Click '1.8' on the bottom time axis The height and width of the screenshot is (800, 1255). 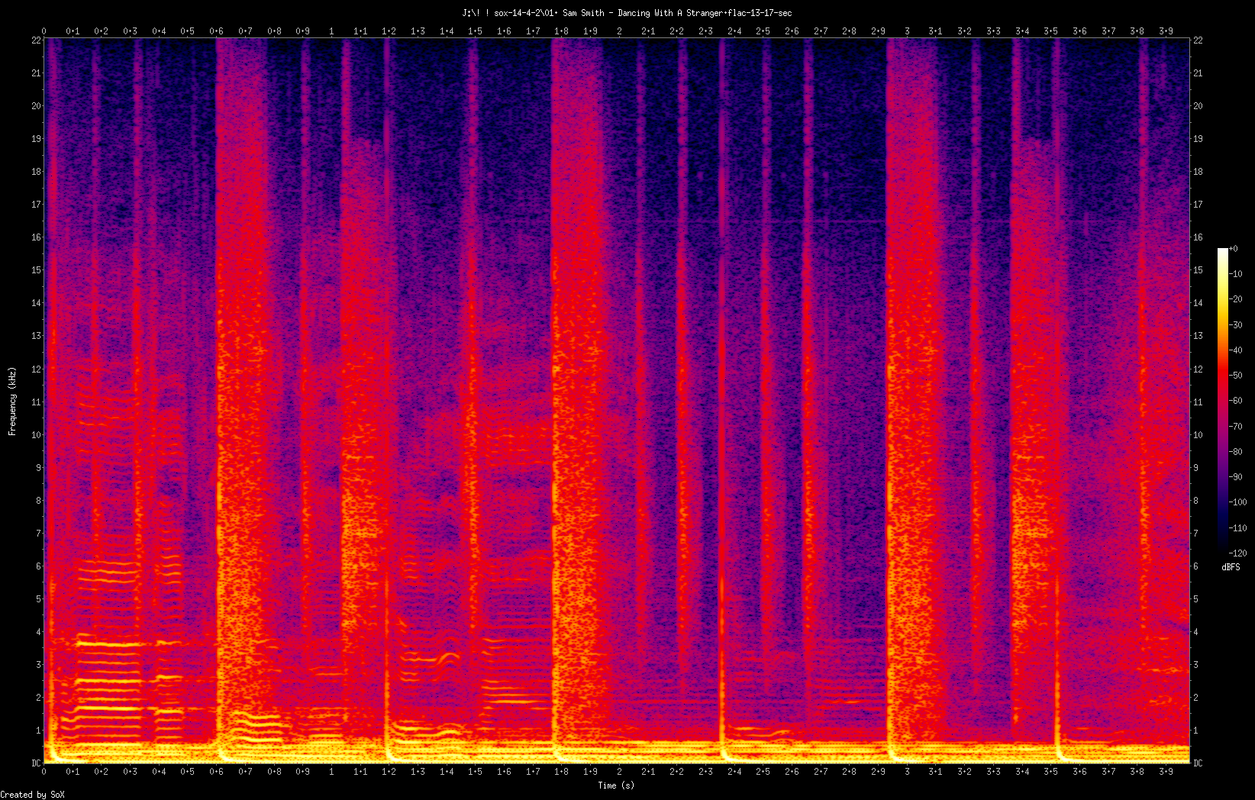[x=561, y=773]
